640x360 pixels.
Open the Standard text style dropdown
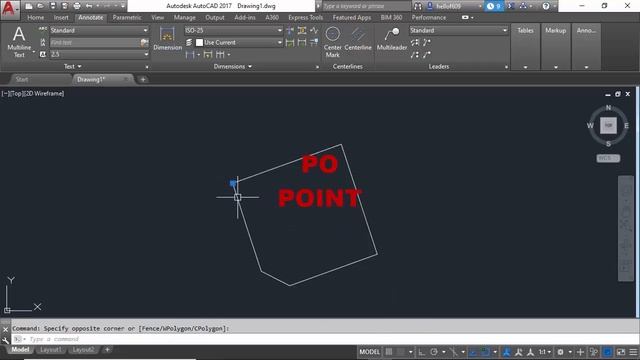click(x=99, y=30)
